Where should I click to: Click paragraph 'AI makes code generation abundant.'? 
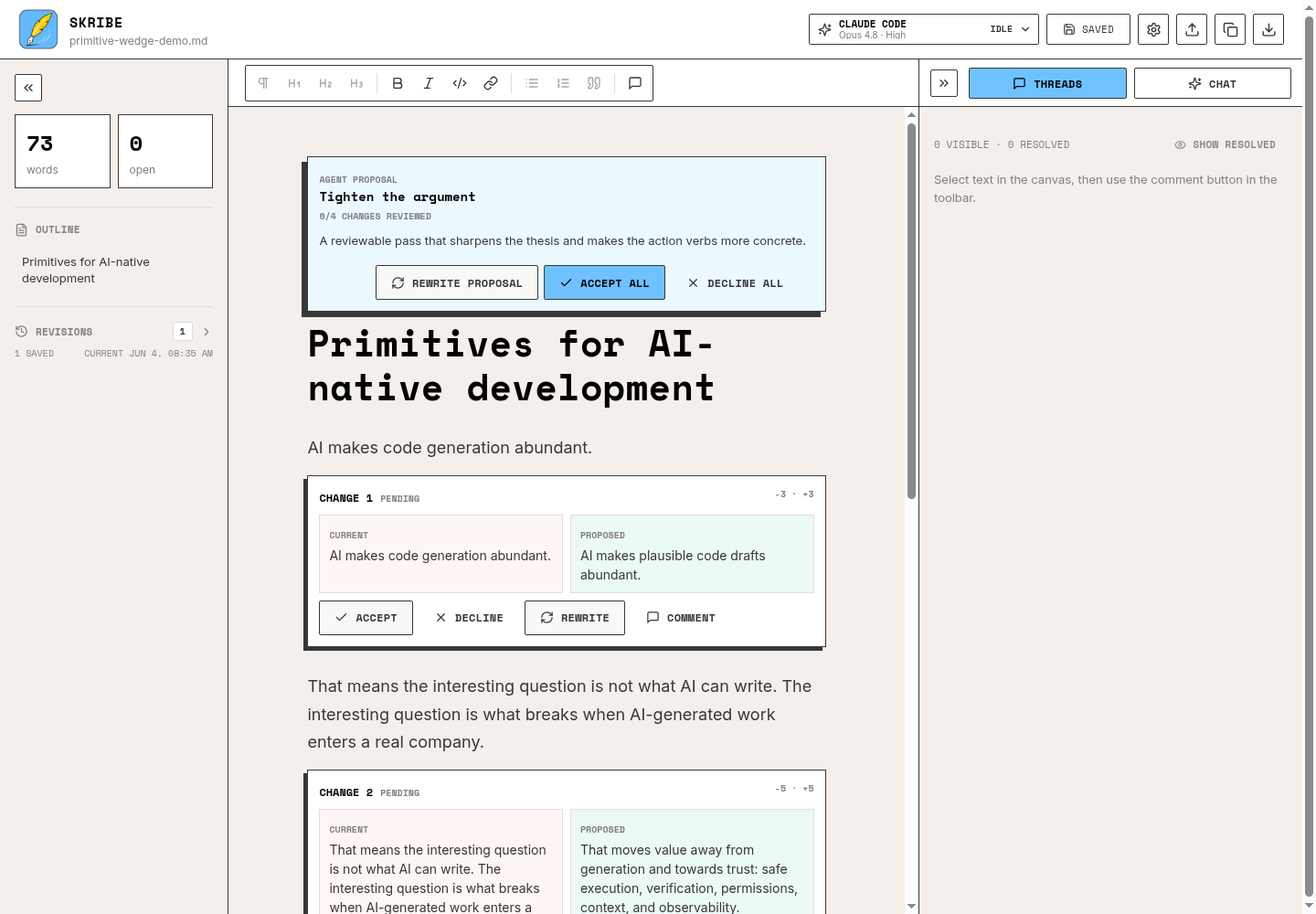pos(450,448)
